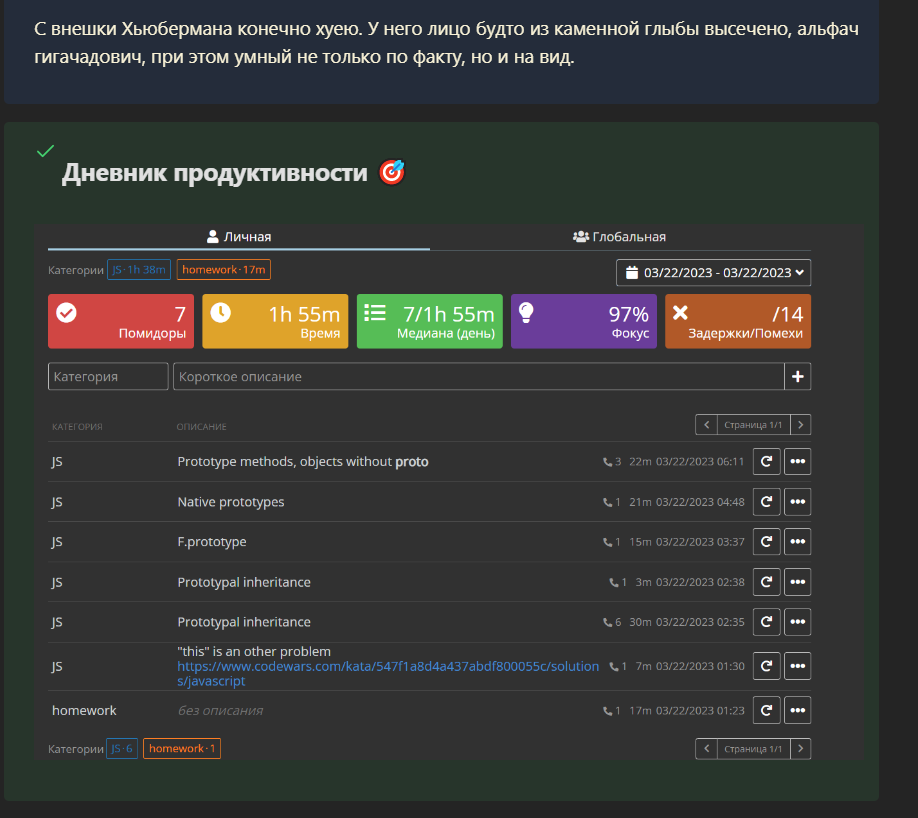Viewport: 918px width, 818px height.
Task: Open three-dot menu for codewars entry row
Action: 797,666
